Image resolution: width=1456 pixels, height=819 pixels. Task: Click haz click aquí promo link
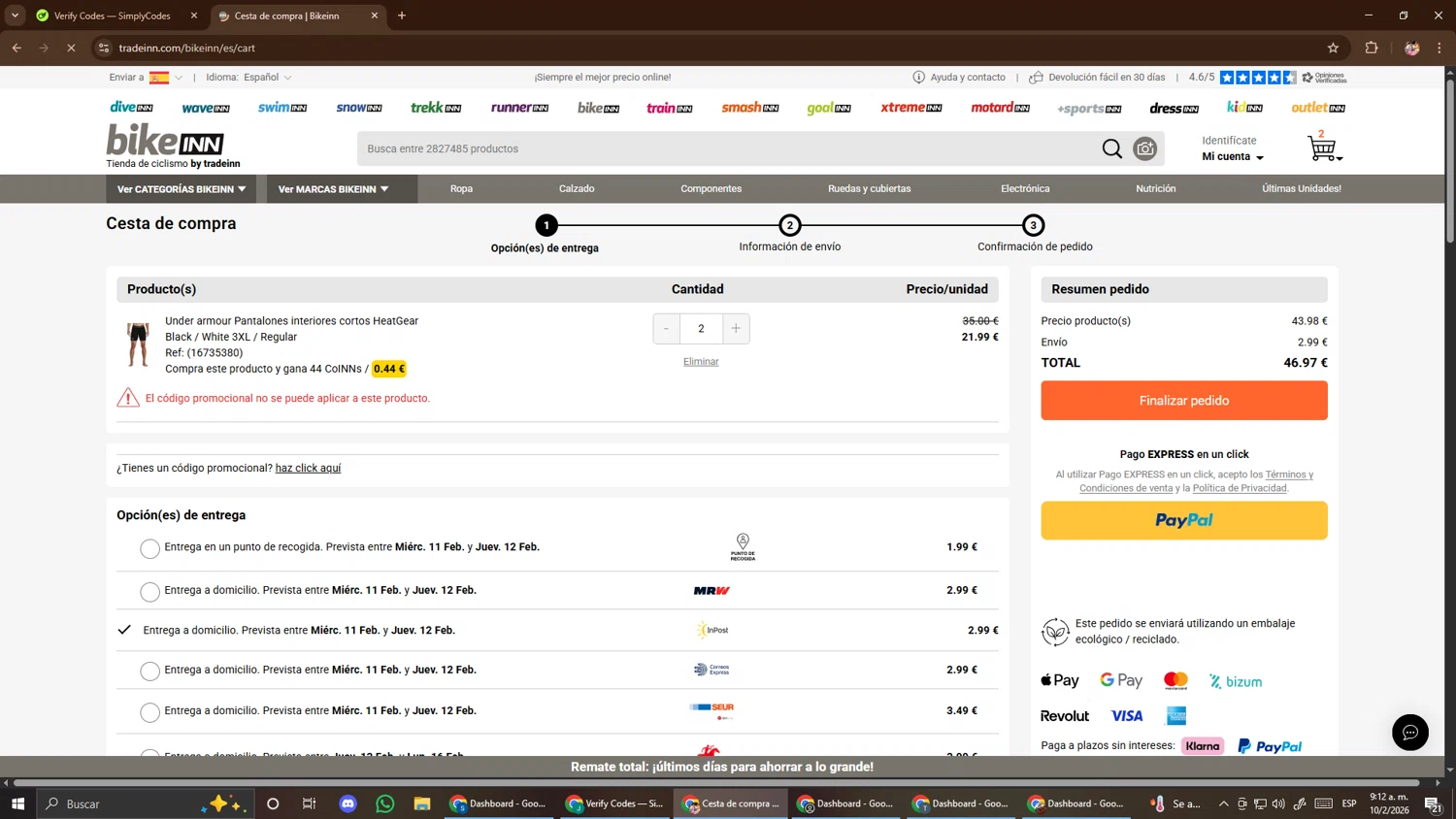tap(308, 468)
